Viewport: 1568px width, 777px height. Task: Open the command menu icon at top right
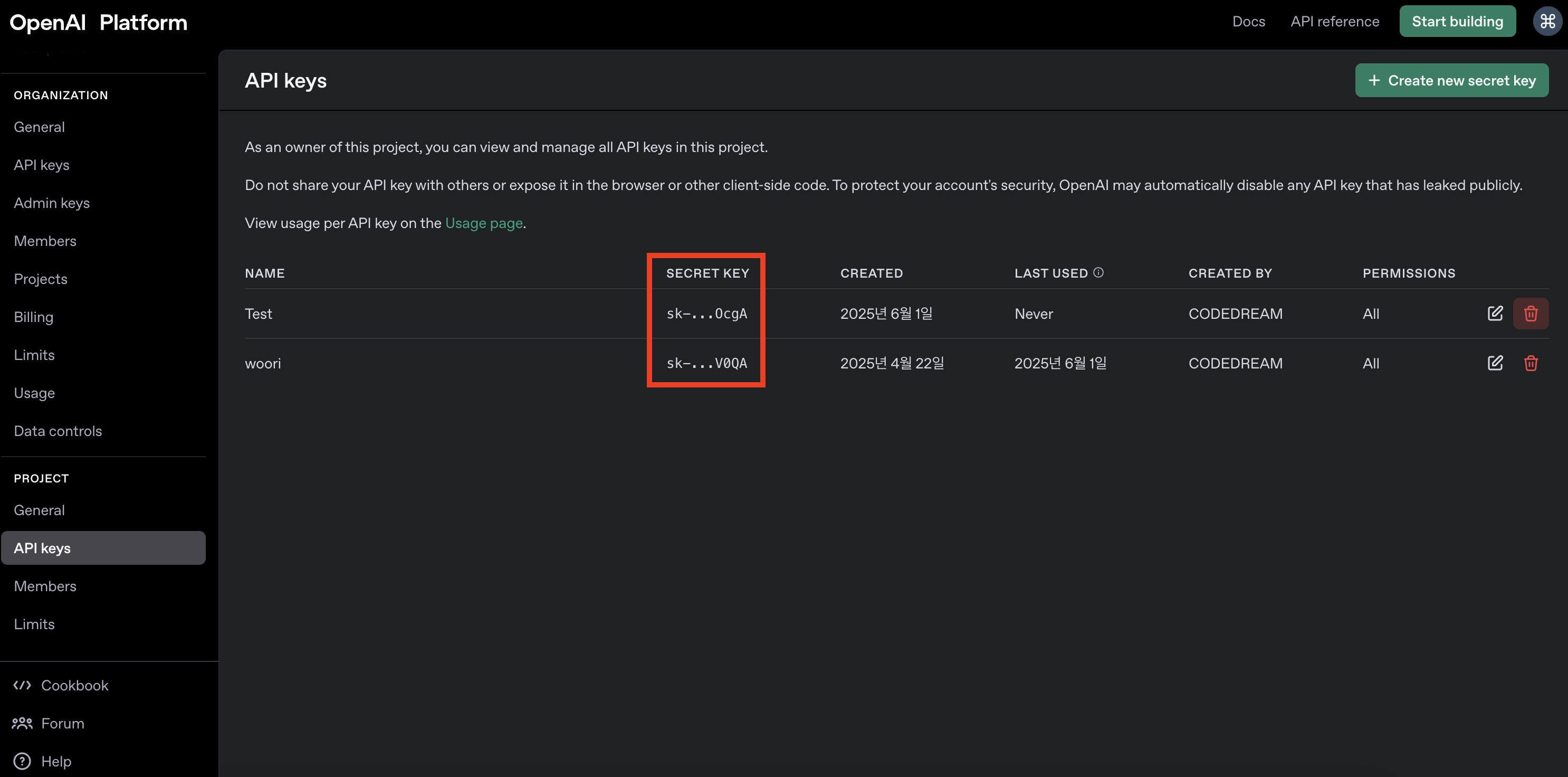(x=1547, y=22)
